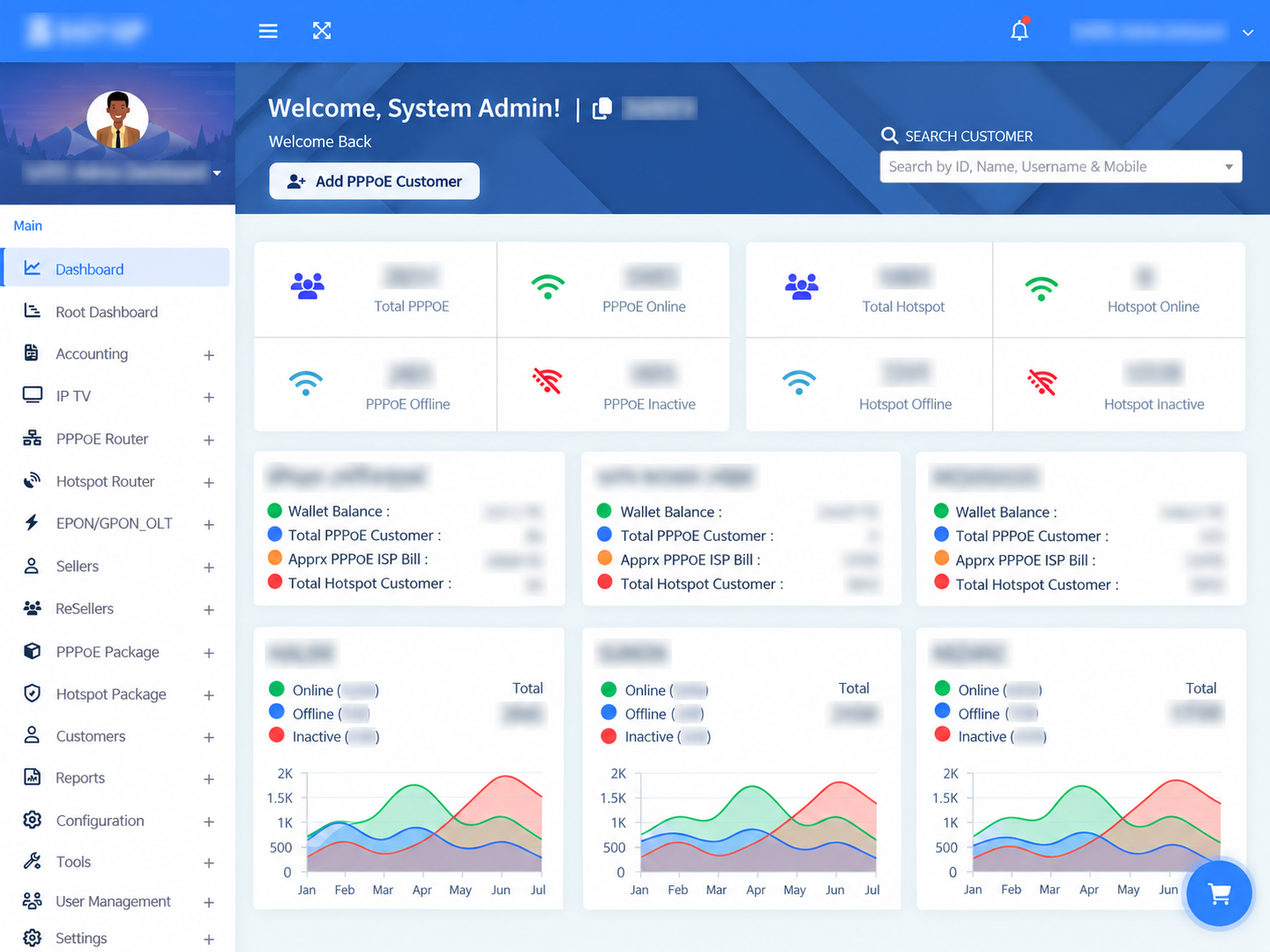The image size is (1270, 952).
Task: Click Main section label in sidebar
Action: click(x=28, y=225)
